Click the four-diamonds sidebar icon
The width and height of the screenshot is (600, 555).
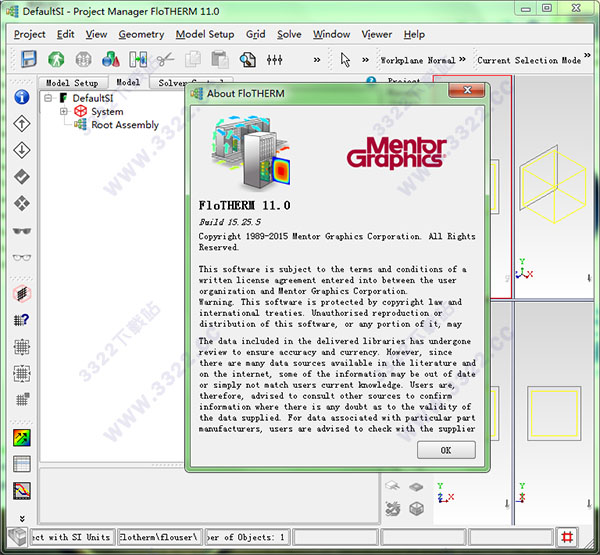point(22,203)
